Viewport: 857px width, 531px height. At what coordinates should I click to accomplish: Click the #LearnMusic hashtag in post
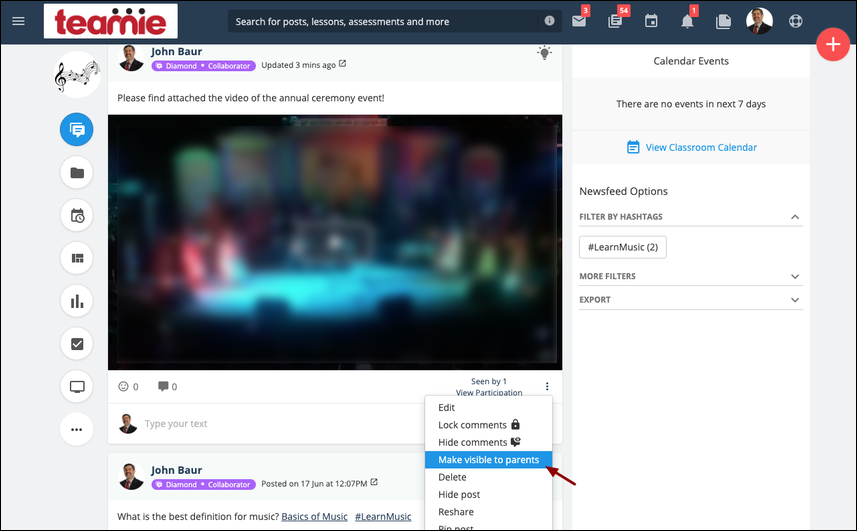tap(383, 516)
